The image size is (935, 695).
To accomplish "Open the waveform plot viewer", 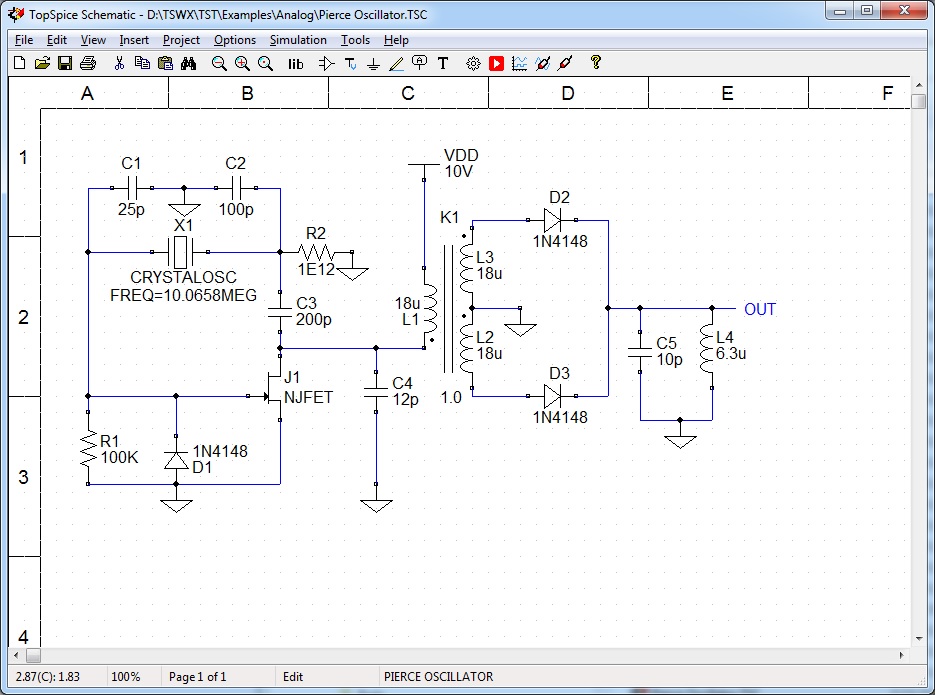I will coord(521,63).
